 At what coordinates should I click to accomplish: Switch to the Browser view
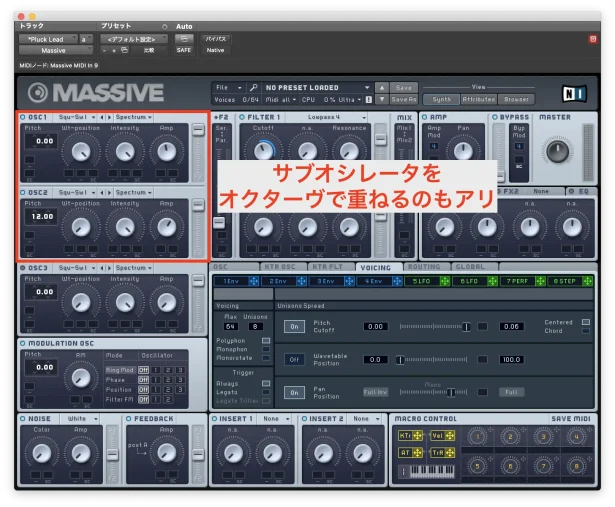point(517,99)
